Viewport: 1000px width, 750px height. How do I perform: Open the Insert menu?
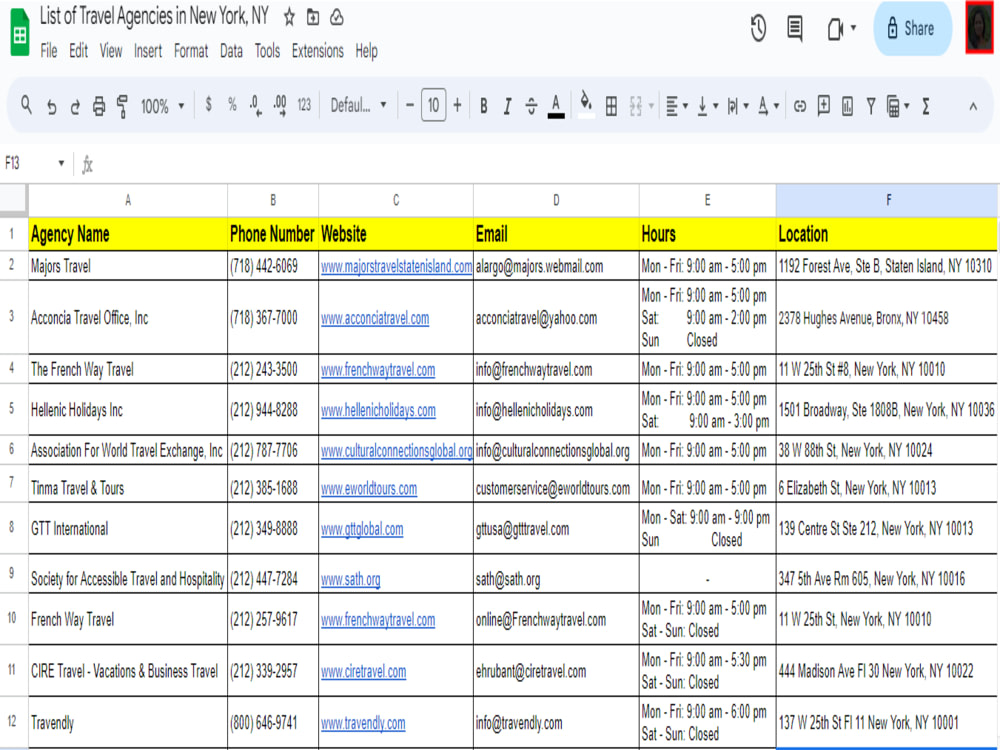[x=148, y=51]
